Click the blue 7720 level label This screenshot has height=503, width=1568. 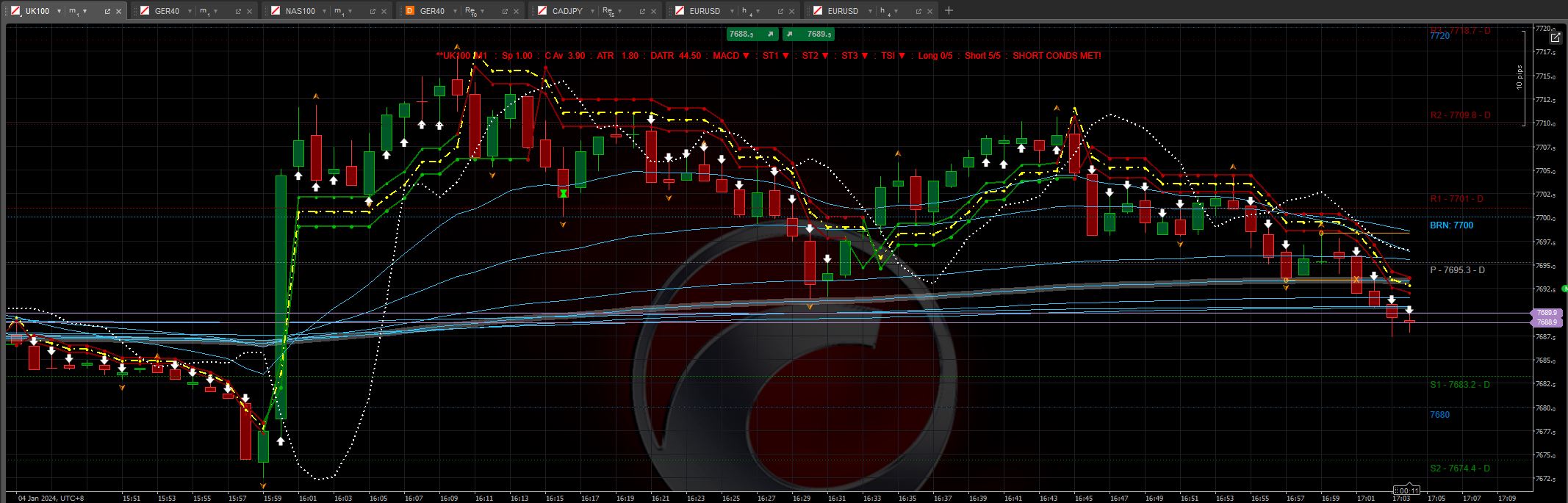[x=1439, y=35]
